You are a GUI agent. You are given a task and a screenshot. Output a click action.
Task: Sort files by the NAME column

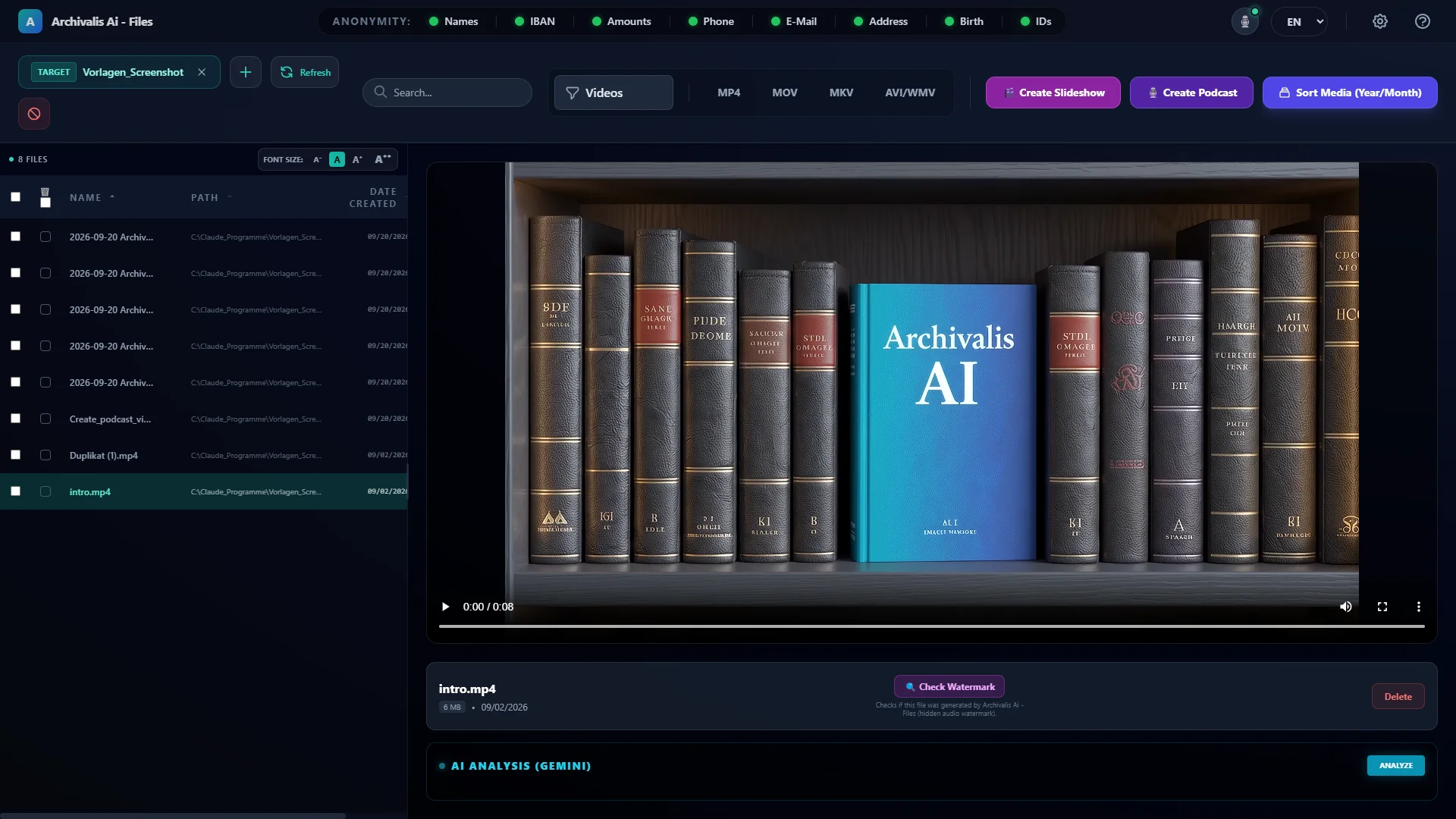92,197
